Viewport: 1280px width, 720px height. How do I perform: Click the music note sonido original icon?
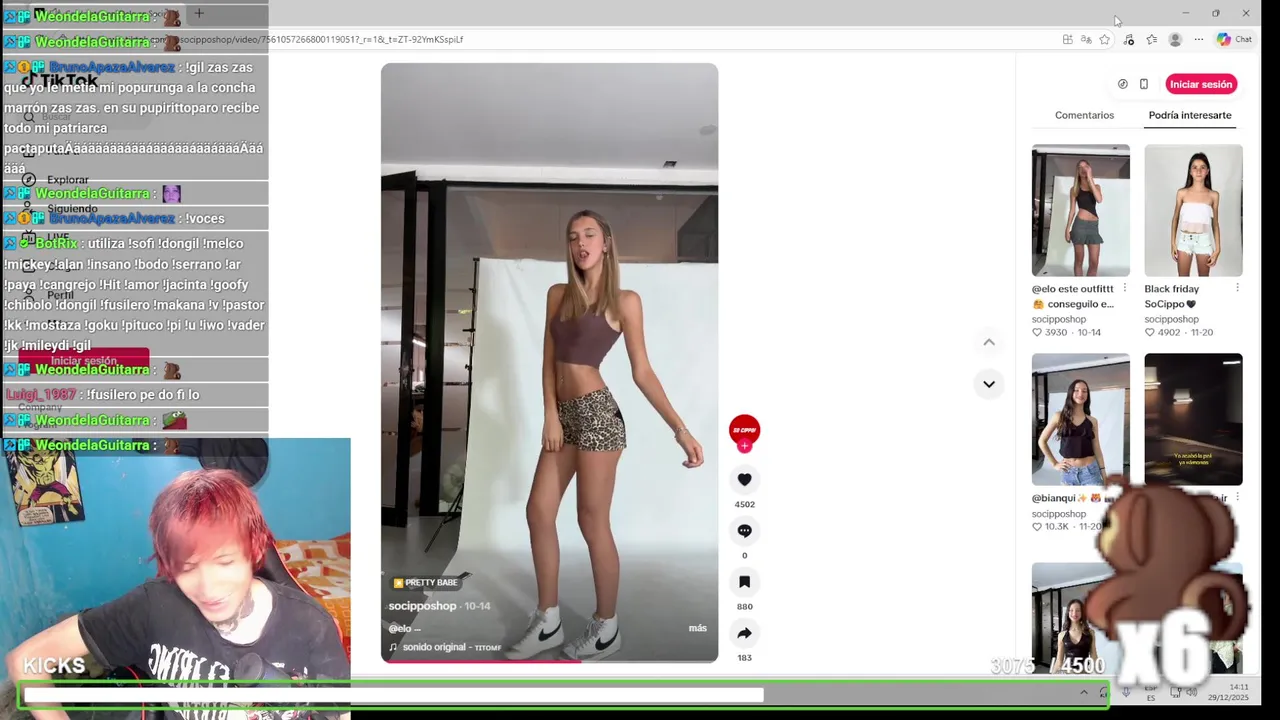point(393,647)
